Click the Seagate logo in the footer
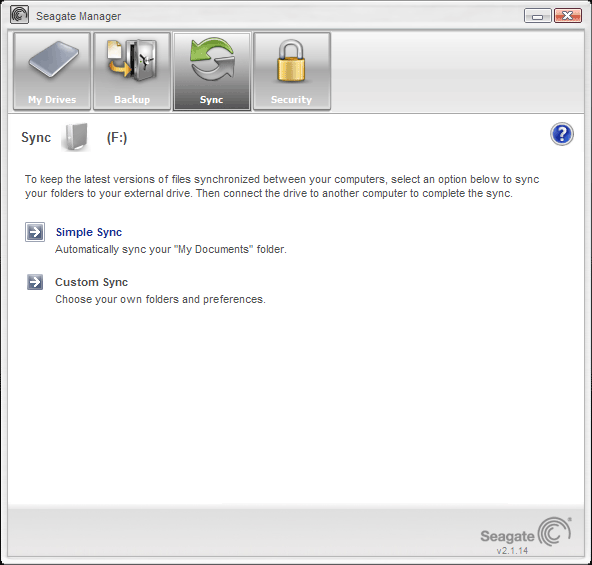Screen dimensions: 592x565 click(526, 533)
